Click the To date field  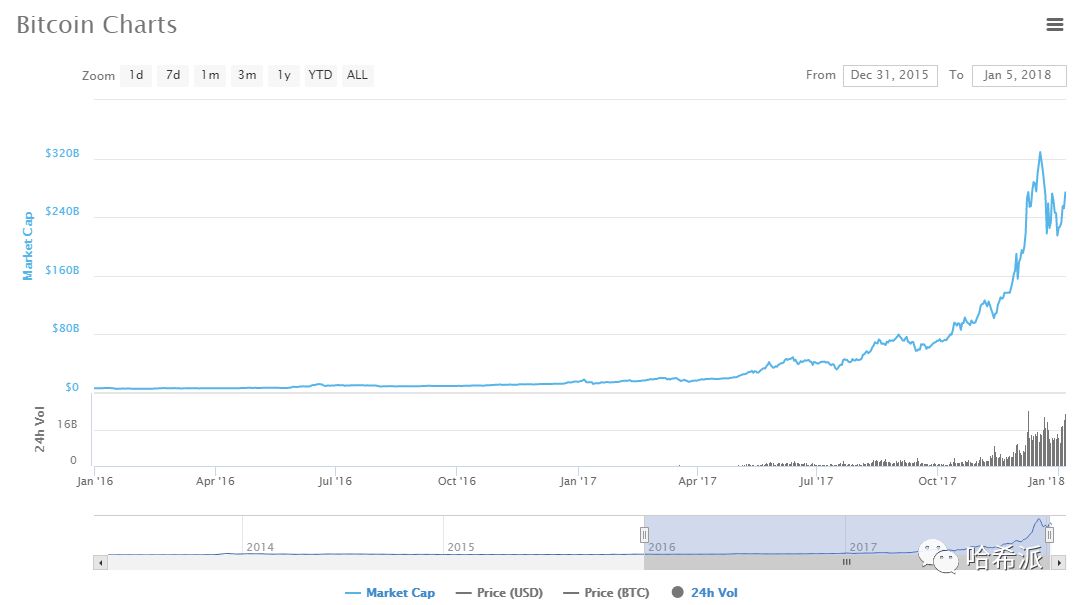(1018, 75)
